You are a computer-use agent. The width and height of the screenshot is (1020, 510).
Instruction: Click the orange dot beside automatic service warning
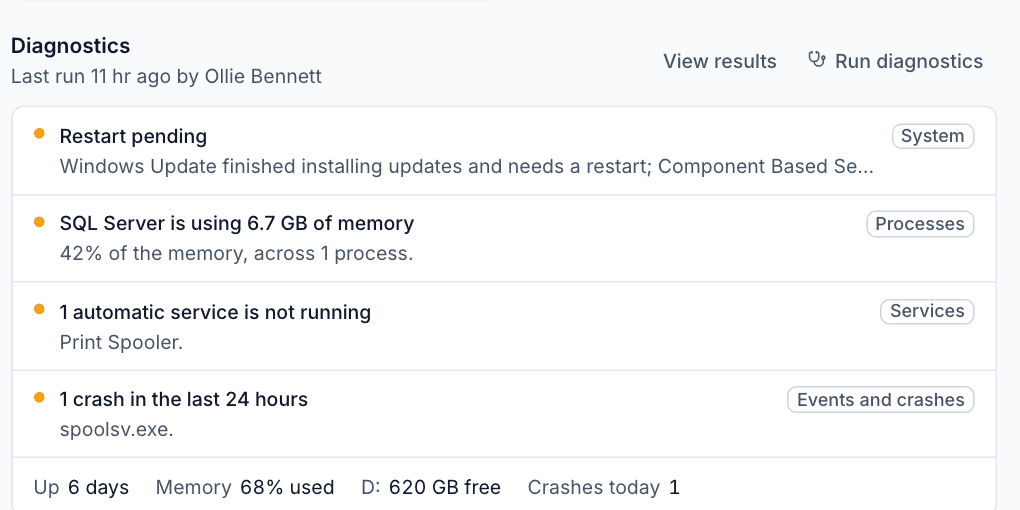click(39, 309)
